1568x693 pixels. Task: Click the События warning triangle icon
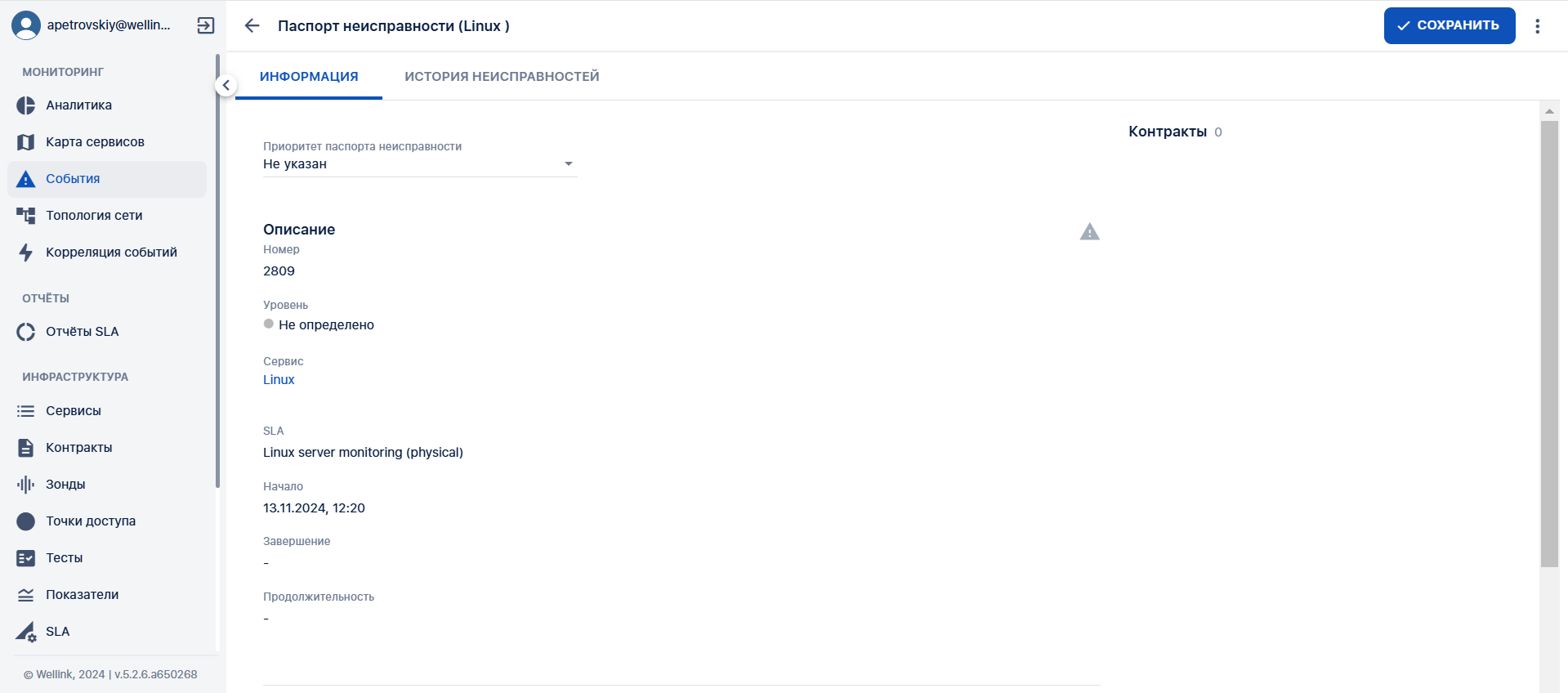tap(26, 179)
